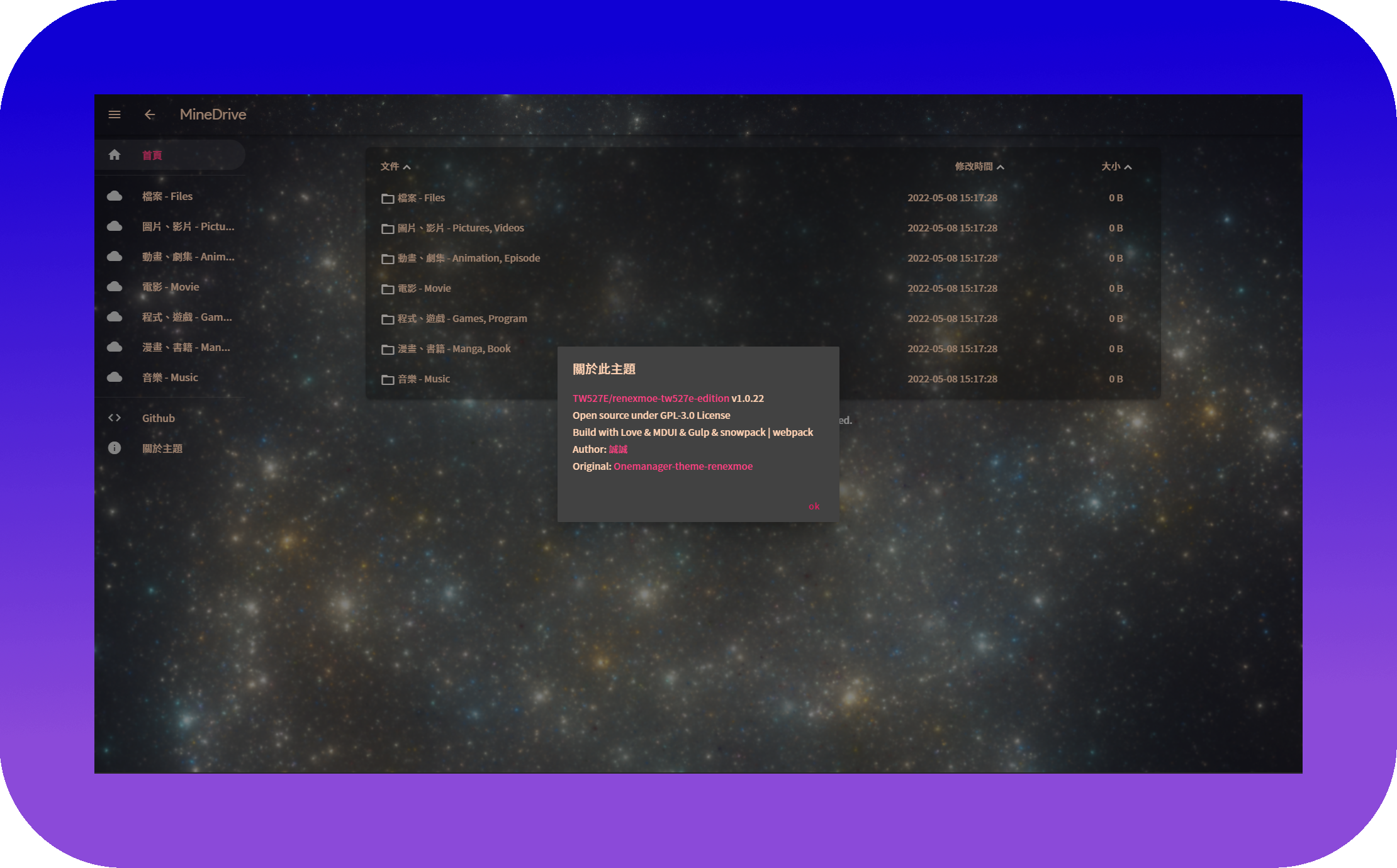Click cloud icon beside 電影 - Movie in sidebar

(x=115, y=287)
